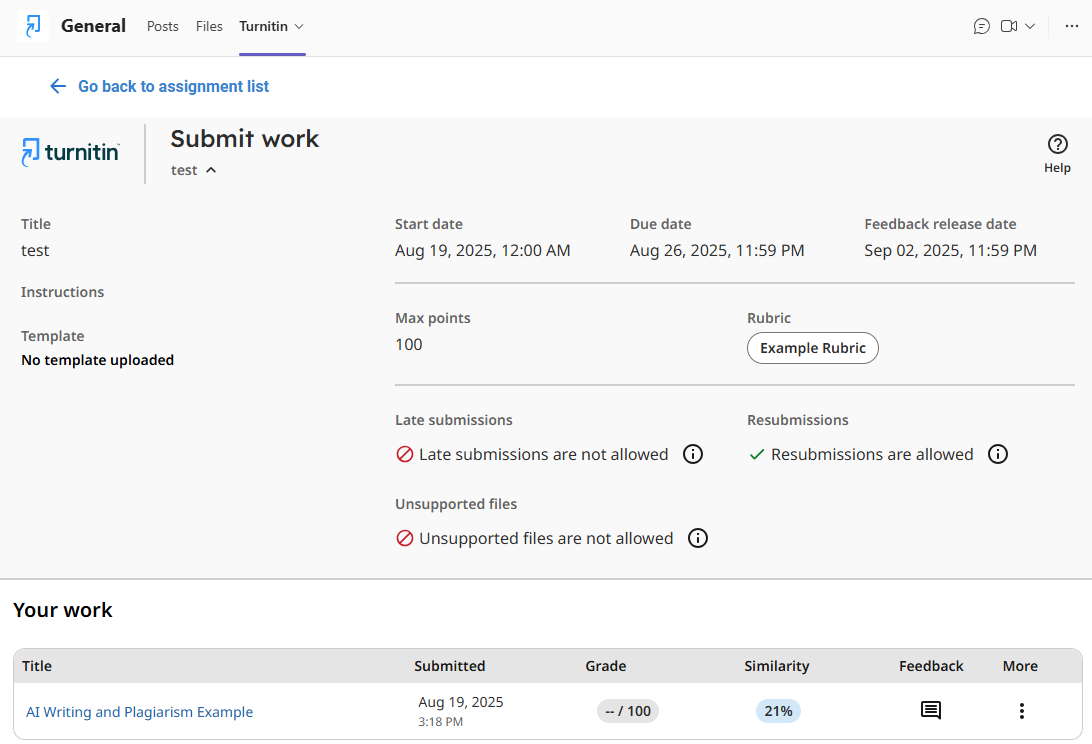The width and height of the screenshot is (1092, 744).
Task: Click the Instructions label
Action: point(63,292)
